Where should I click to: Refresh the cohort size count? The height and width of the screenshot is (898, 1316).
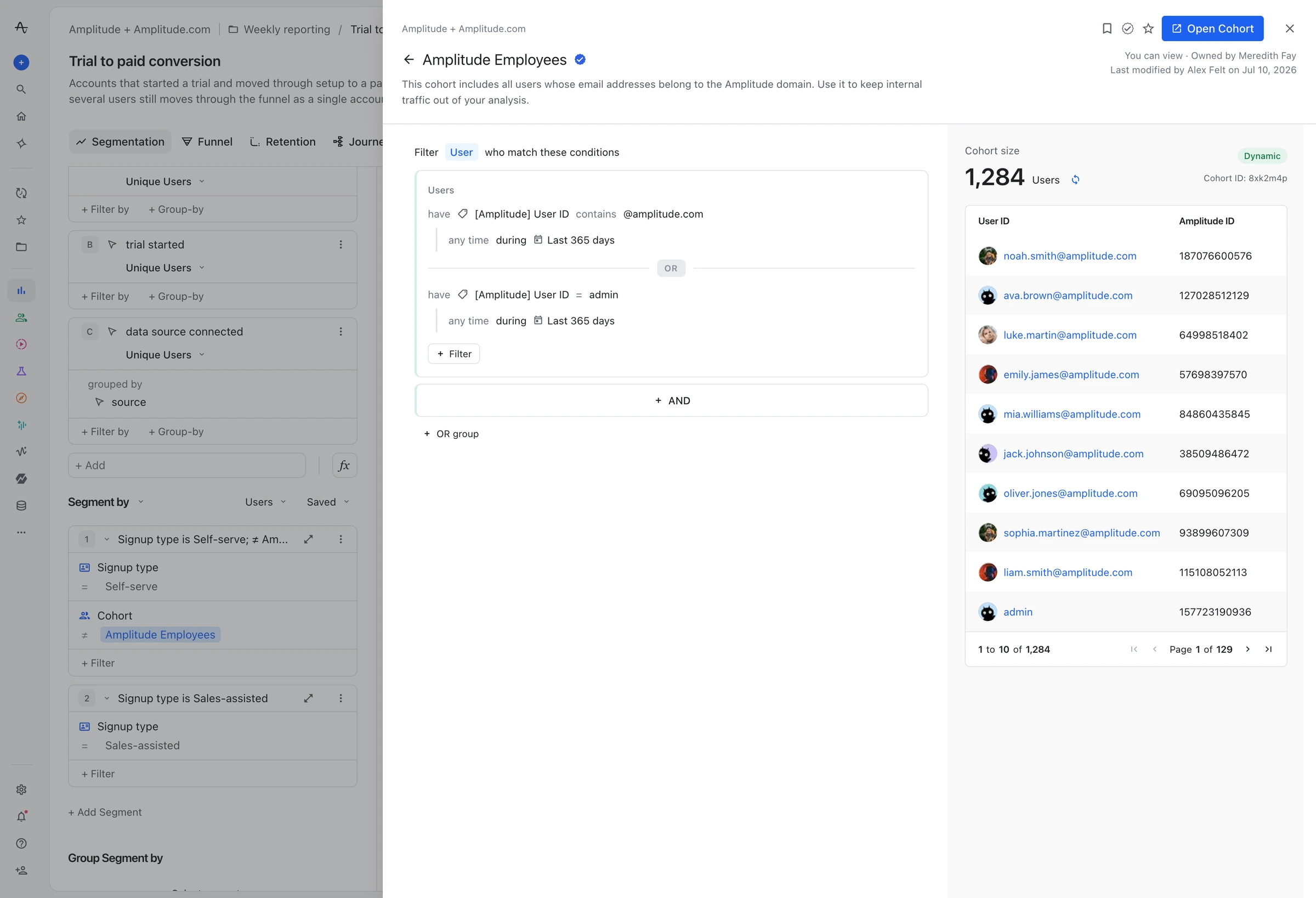point(1075,179)
